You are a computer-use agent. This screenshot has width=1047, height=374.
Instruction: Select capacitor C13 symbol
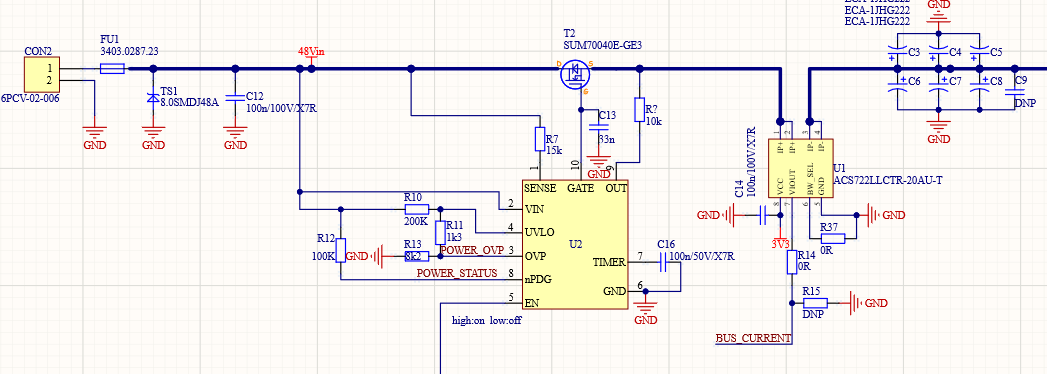coord(600,128)
